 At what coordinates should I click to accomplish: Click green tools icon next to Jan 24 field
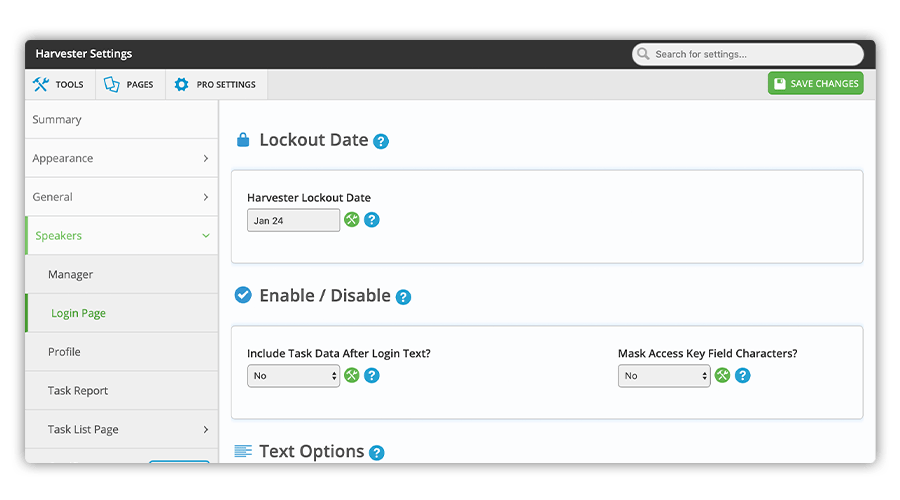pos(351,220)
